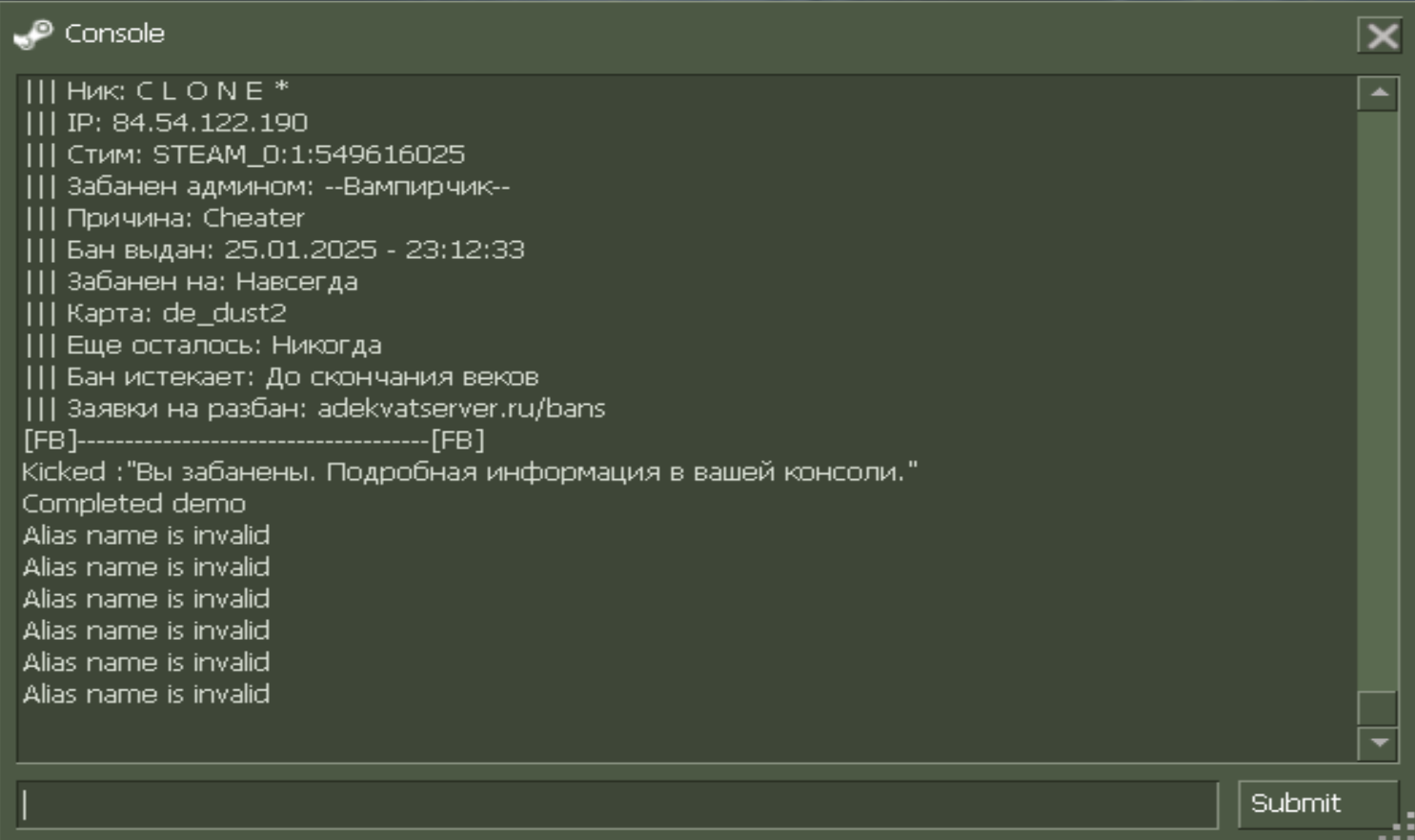
Task: Click the [FB] dashed separator line
Action: pyautogui.click(x=253, y=440)
